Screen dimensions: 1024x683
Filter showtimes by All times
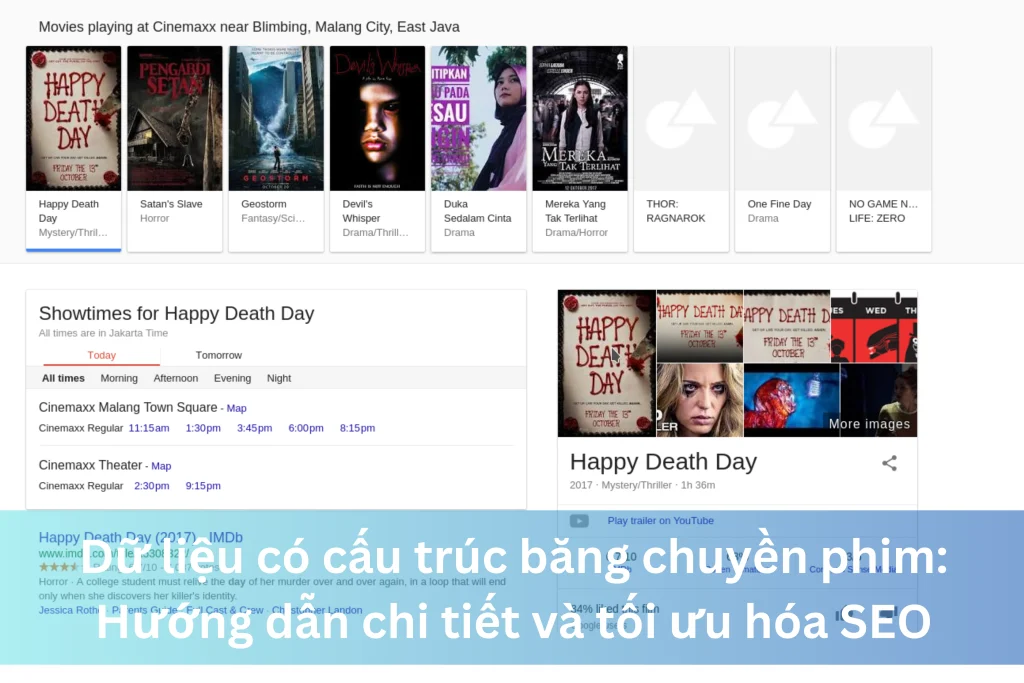[63, 378]
